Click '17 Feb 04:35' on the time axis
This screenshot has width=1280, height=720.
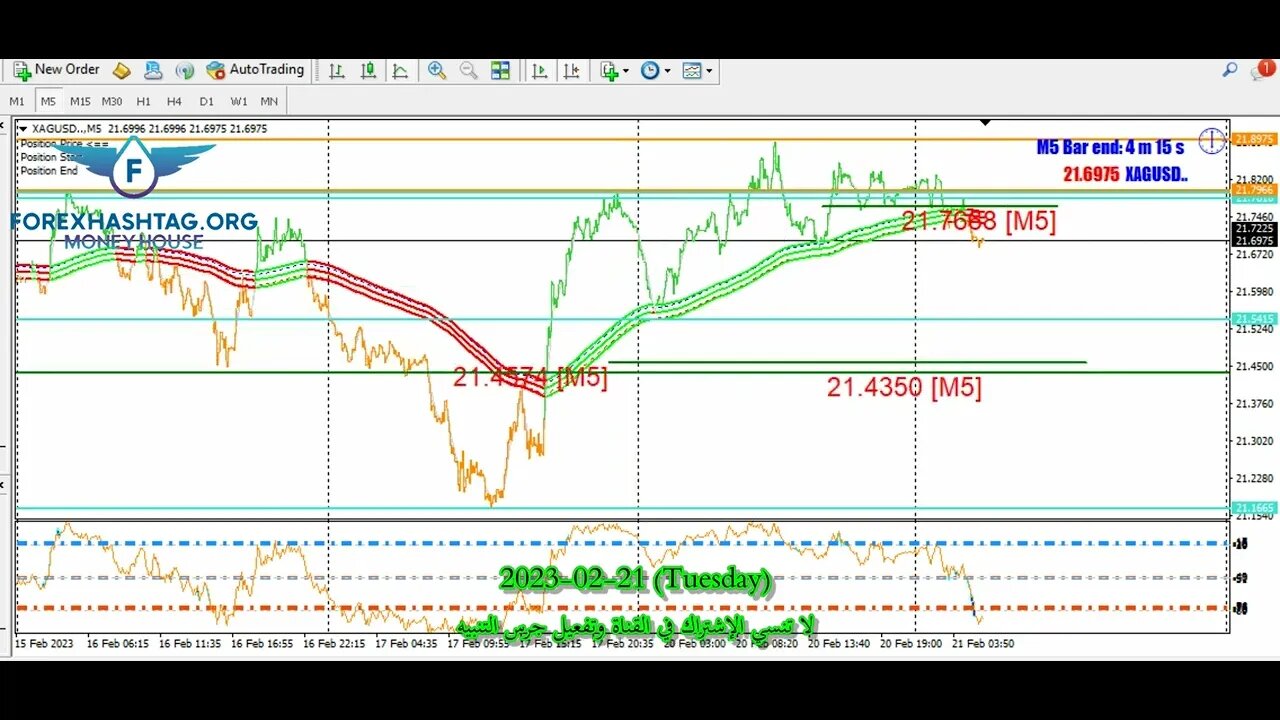point(407,644)
